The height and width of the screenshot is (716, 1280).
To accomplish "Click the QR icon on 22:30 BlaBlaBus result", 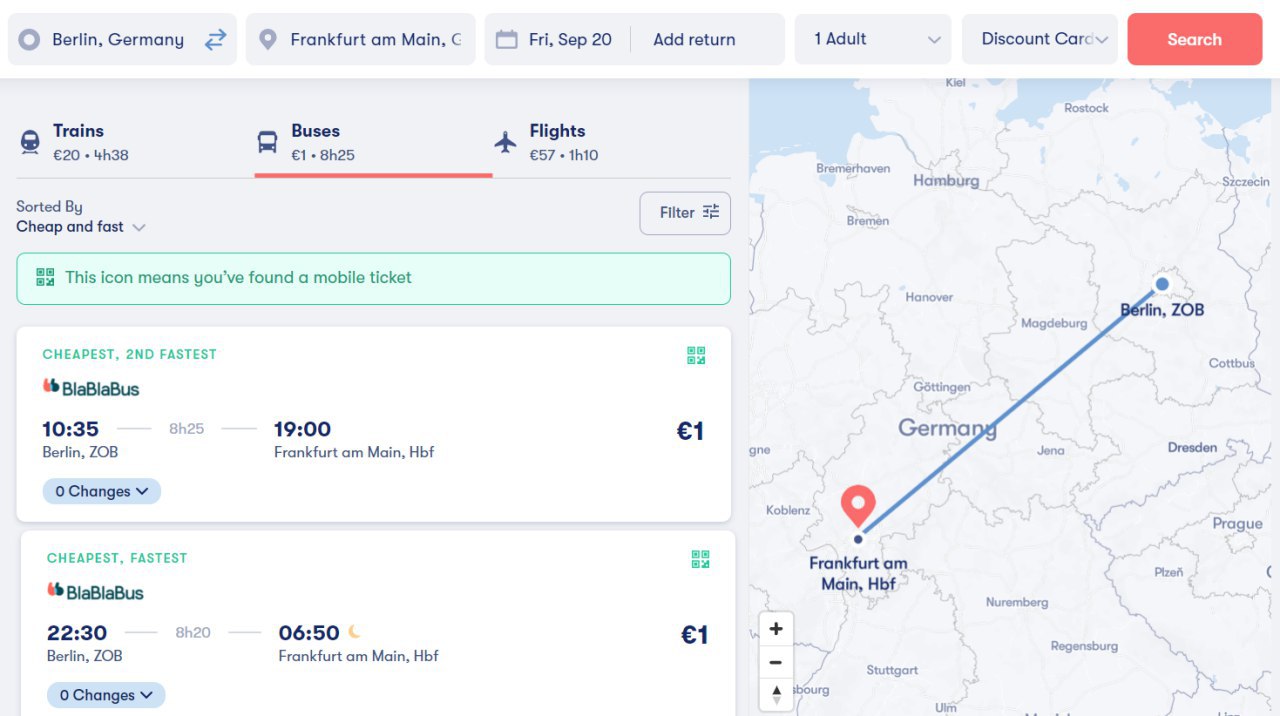I will pos(700,559).
